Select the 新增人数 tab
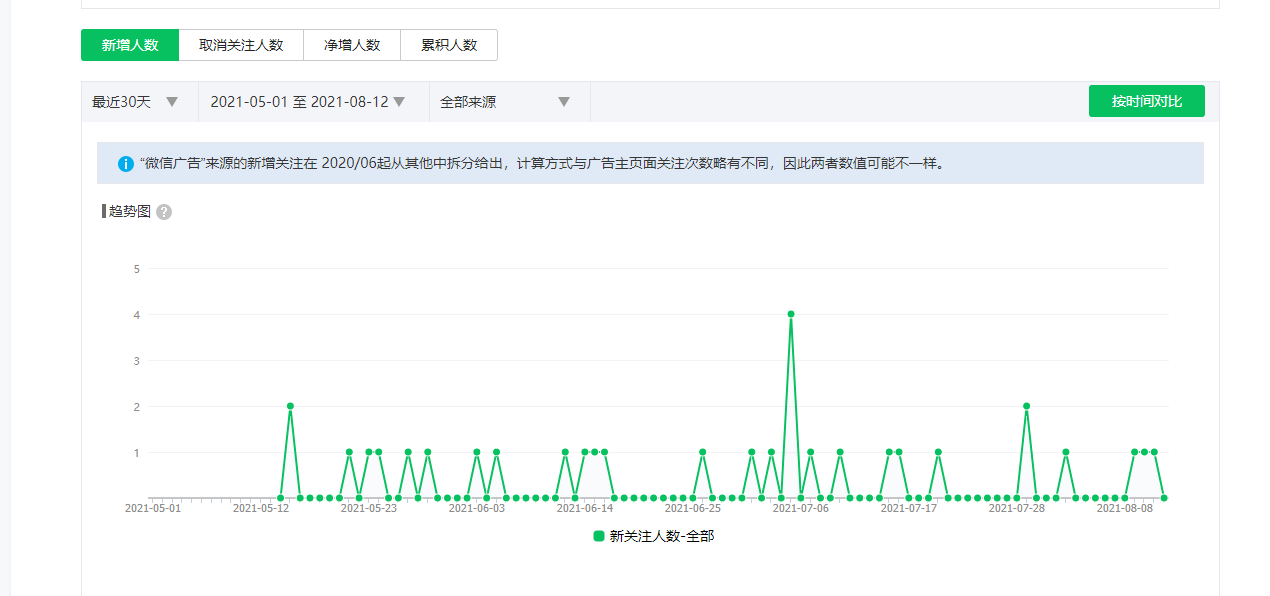Viewport: 1270px width, 596px height. pyautogui.click(x=130, y=45)
